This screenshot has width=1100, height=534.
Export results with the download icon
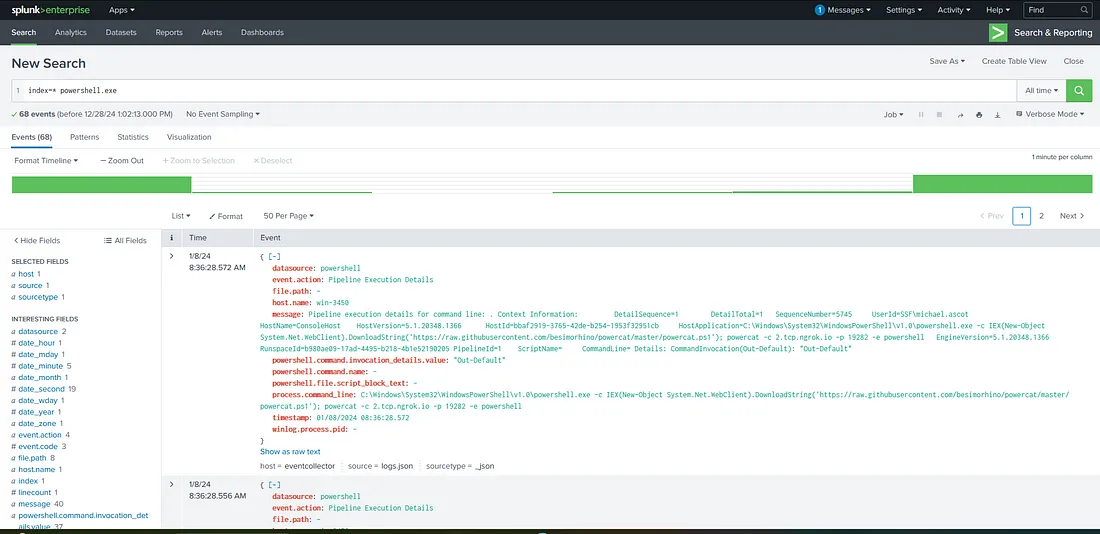[x=997, y=114]
